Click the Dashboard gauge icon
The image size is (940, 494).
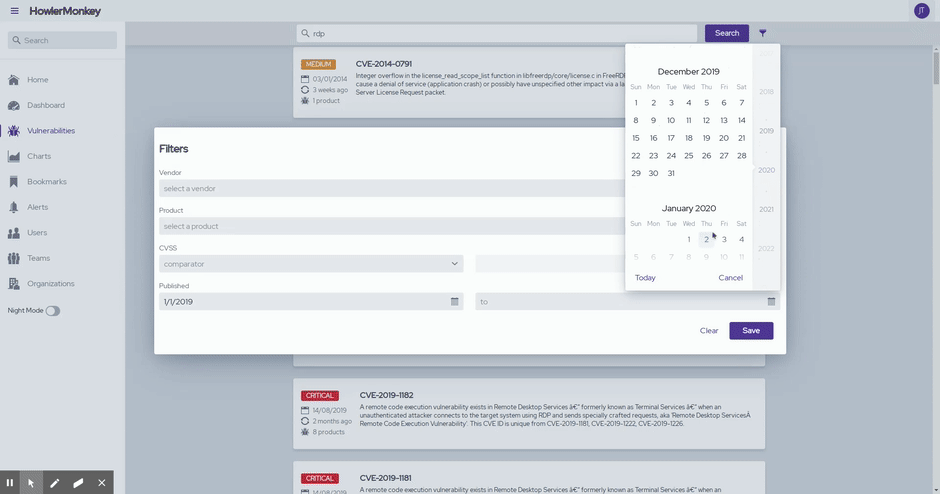(14, 105)
